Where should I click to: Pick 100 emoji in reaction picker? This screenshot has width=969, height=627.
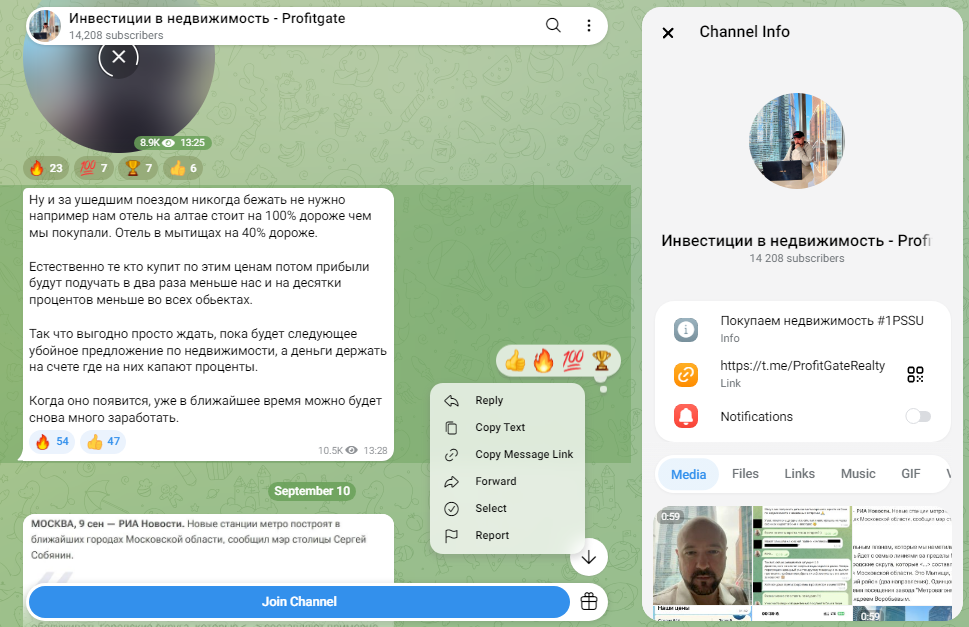coord(573,360)
